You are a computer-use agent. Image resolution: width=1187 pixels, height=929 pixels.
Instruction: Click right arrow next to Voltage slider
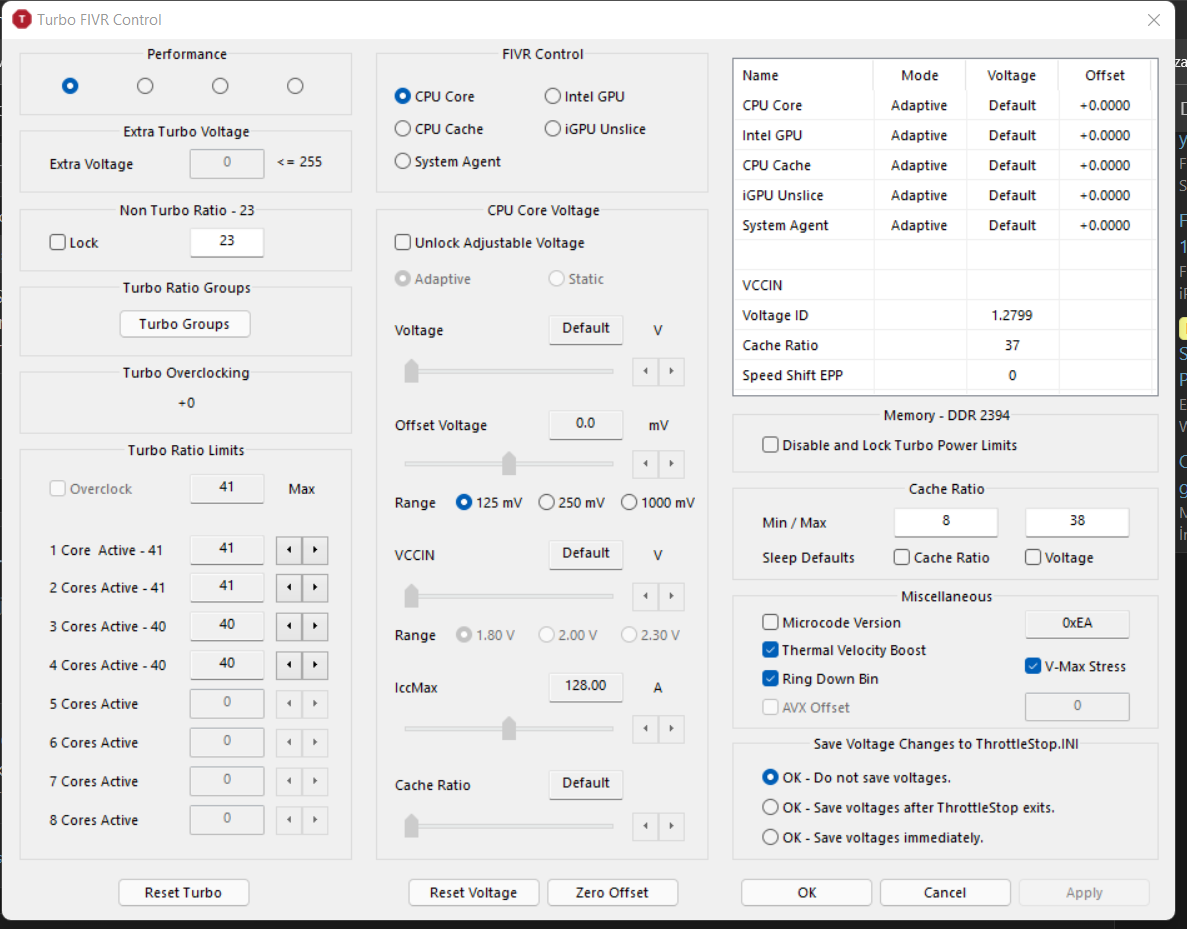[x=671, y=371]
